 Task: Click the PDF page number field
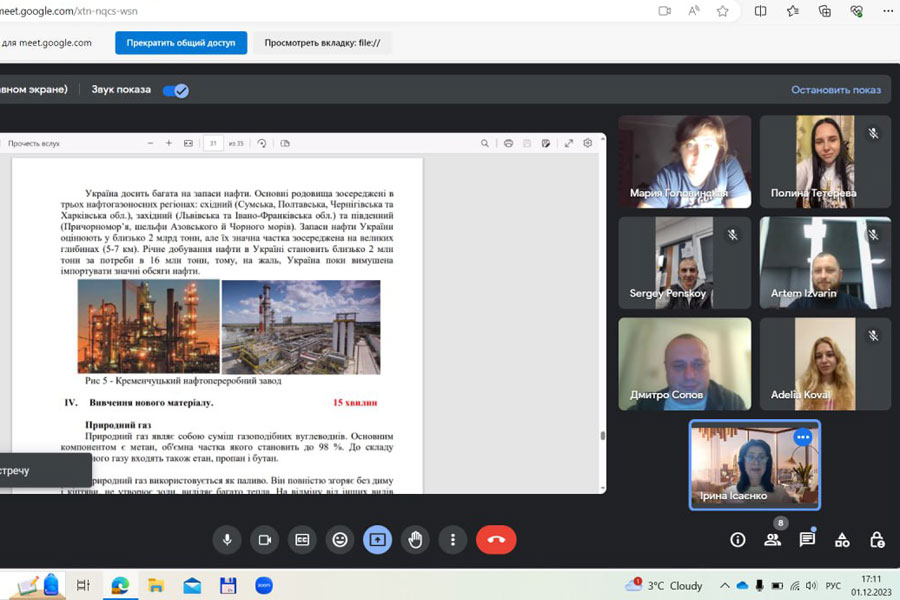(x=213, y=144)
